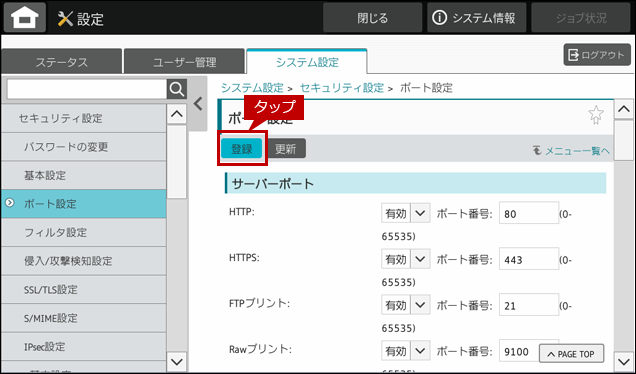Image resolution: width=636 pixels, height=374 pixels.
Task: Go to the home screen icon
Action: [25, 17]
